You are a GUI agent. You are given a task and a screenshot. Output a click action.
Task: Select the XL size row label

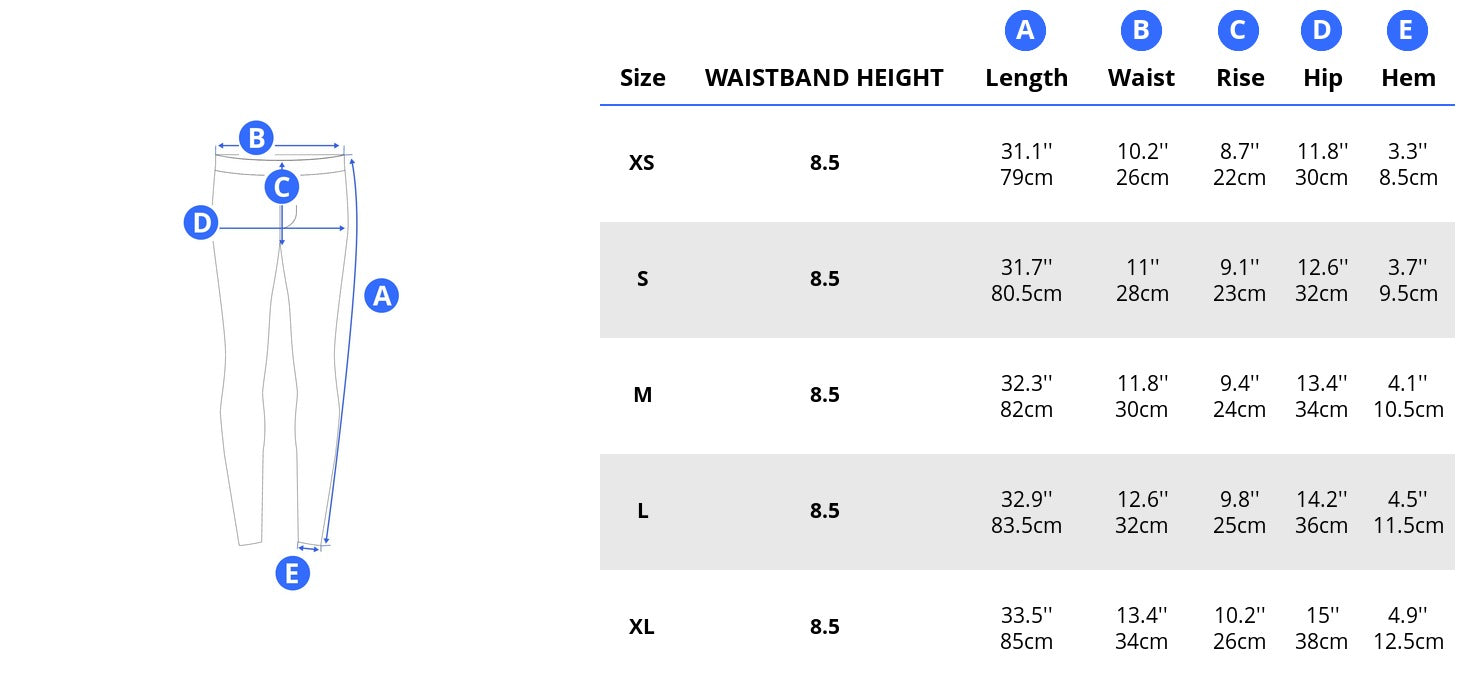[642, 627]
